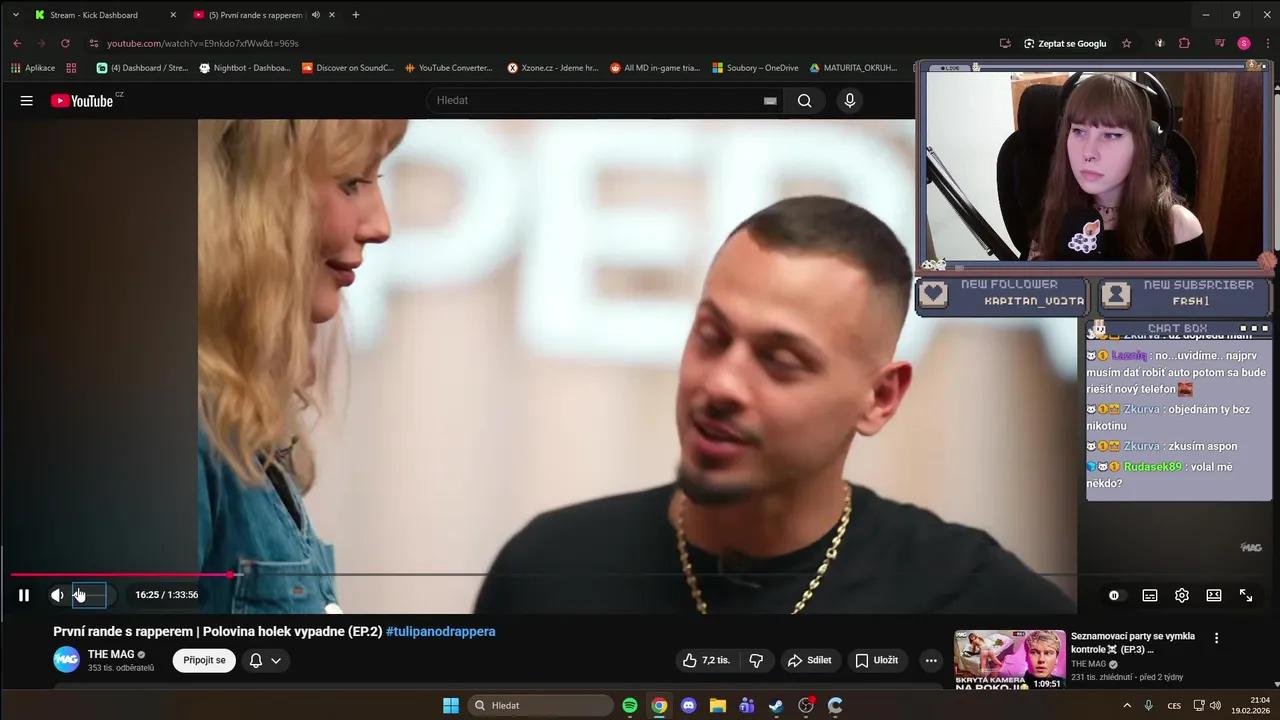
Task: Click the address bar URL
Action: pyautogui.click(x=203, y=43)
